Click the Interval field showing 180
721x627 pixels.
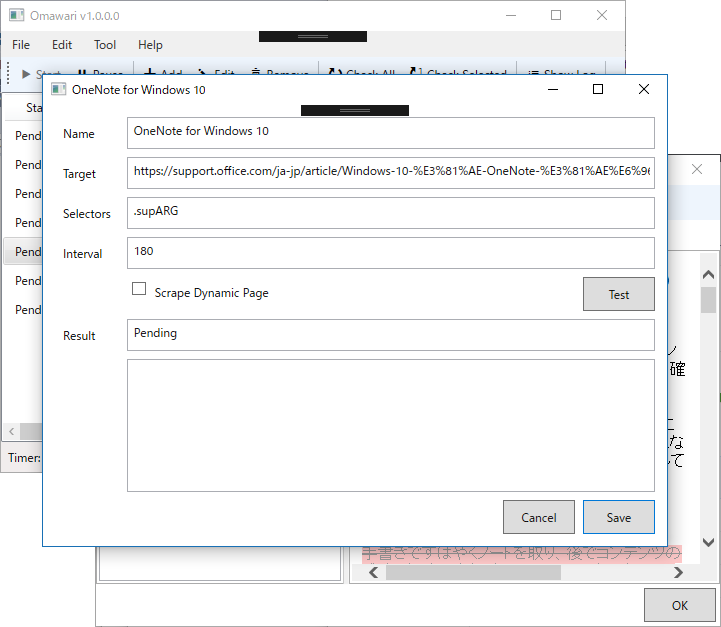pos(391,253)
